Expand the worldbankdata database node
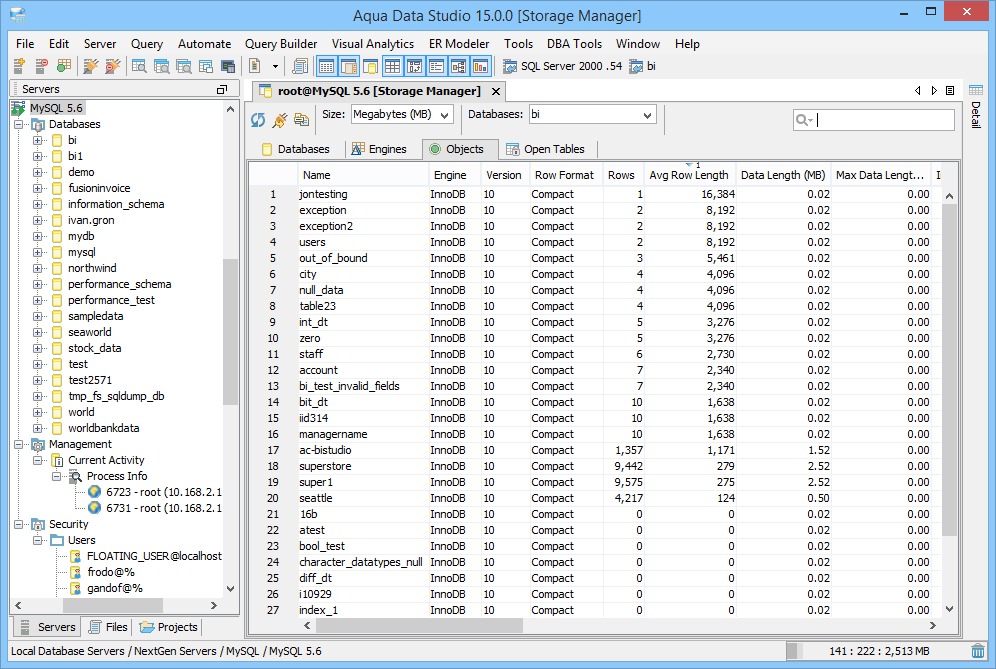This screenshot has width=996, height=669. [37, 428]
